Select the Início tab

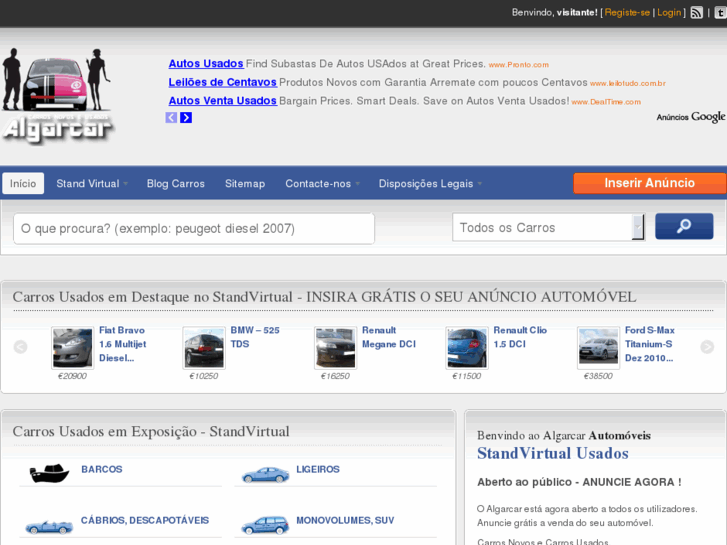23,184
